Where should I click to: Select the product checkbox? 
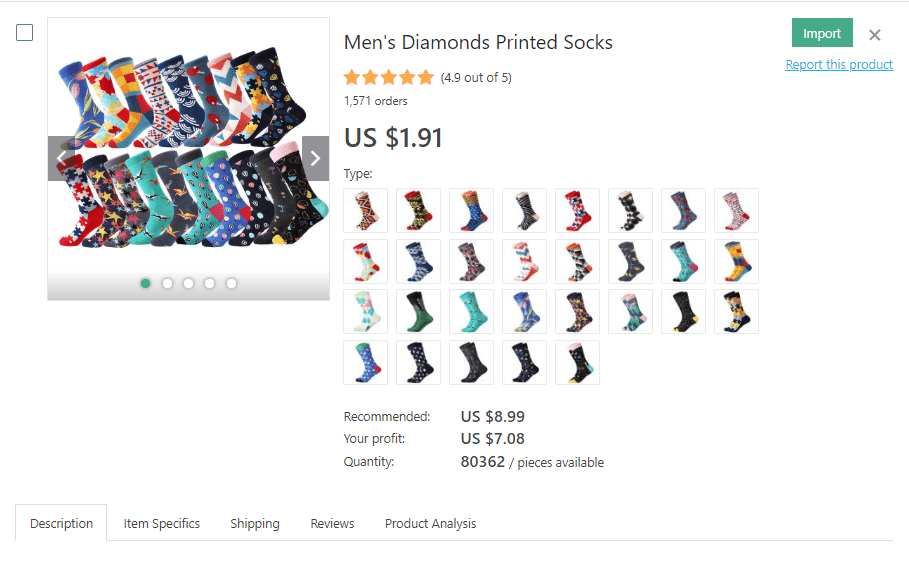25,33
